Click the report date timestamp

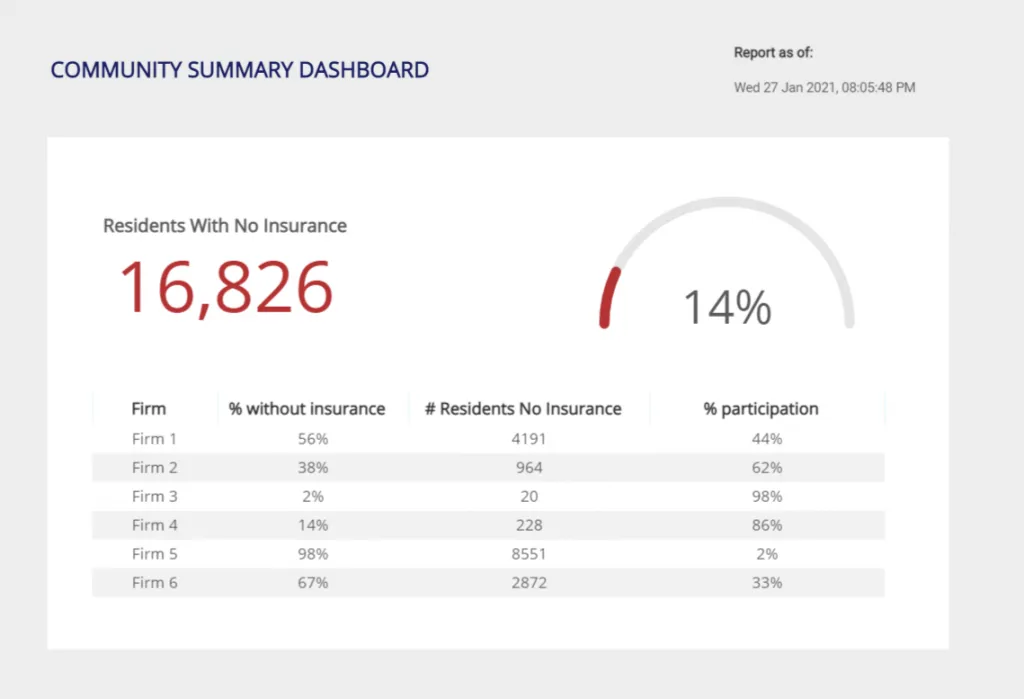824,88
